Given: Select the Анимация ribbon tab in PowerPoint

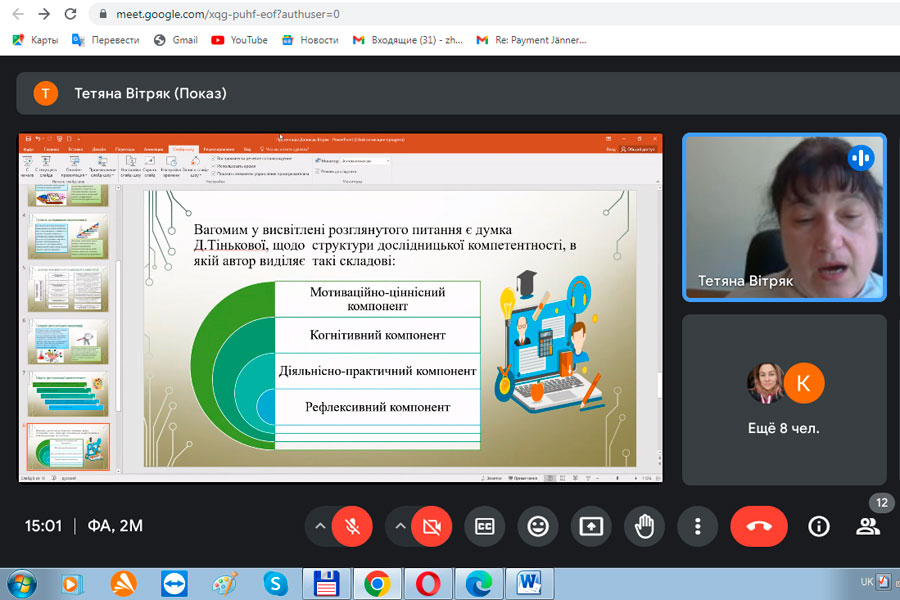Looking at the screenshot, I should pos(153,149).
